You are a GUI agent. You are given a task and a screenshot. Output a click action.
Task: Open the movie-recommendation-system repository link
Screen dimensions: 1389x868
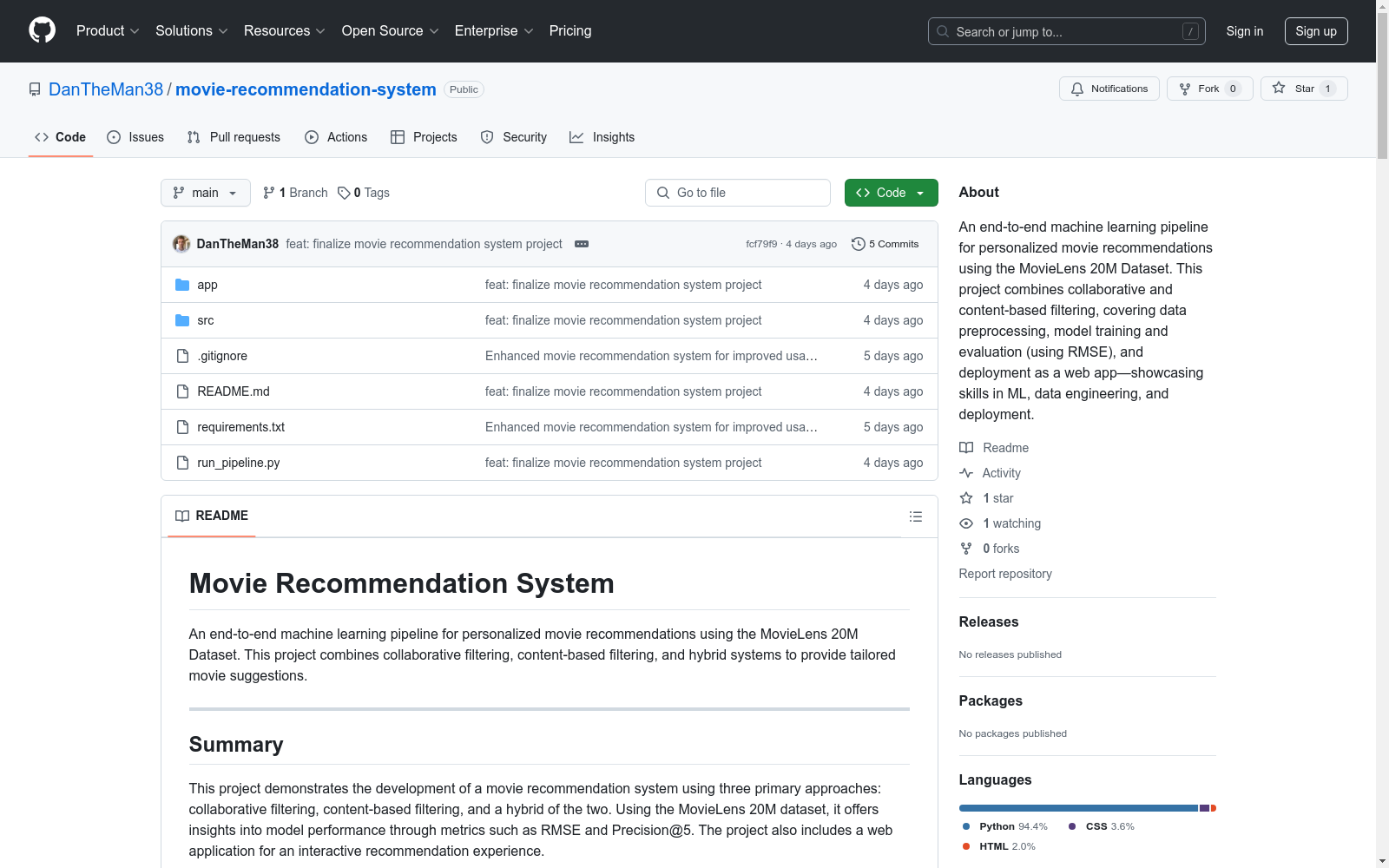tap(306, 89)
